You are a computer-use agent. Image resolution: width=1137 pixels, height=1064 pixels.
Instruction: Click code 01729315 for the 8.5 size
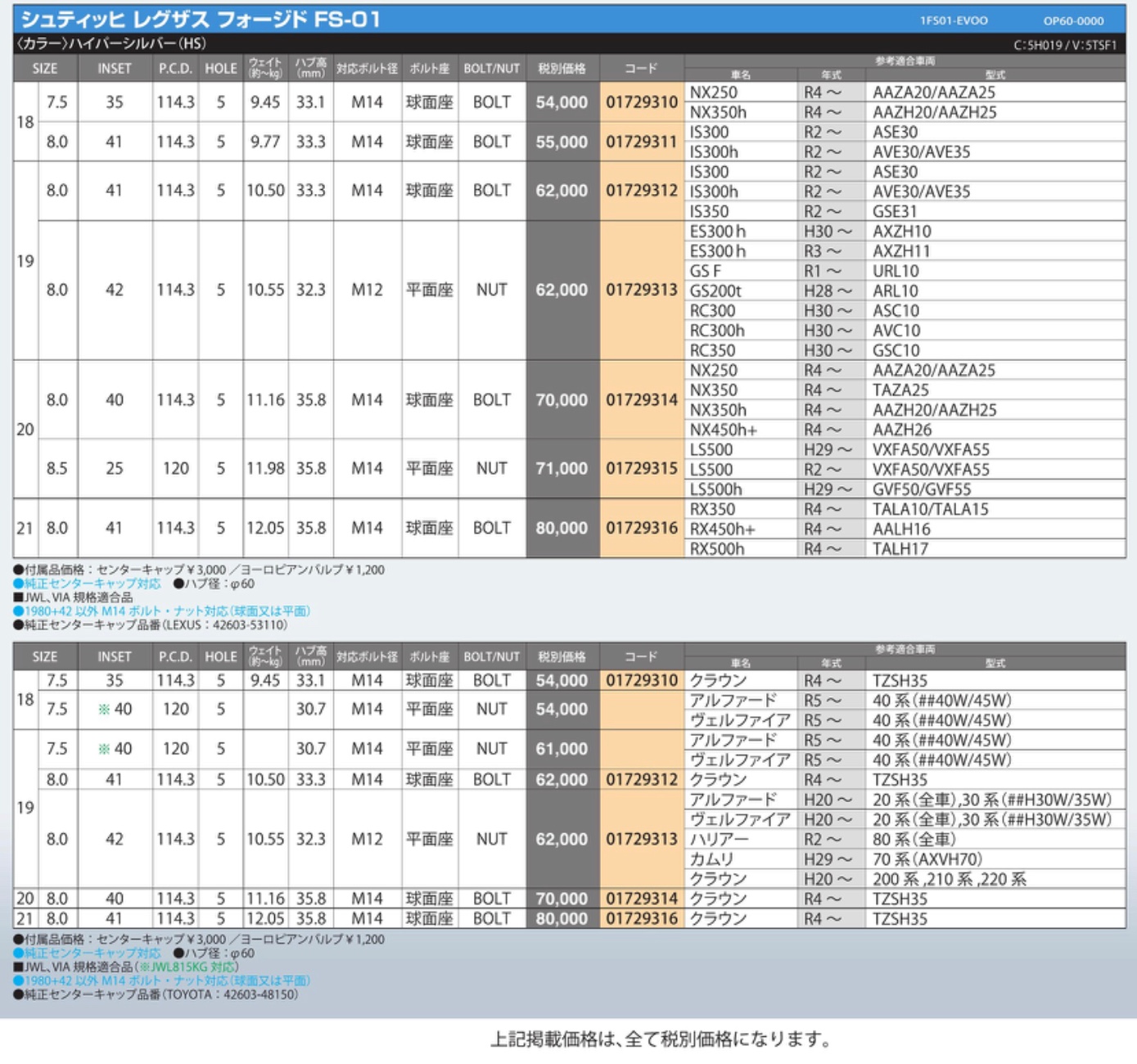pos(642,468)
